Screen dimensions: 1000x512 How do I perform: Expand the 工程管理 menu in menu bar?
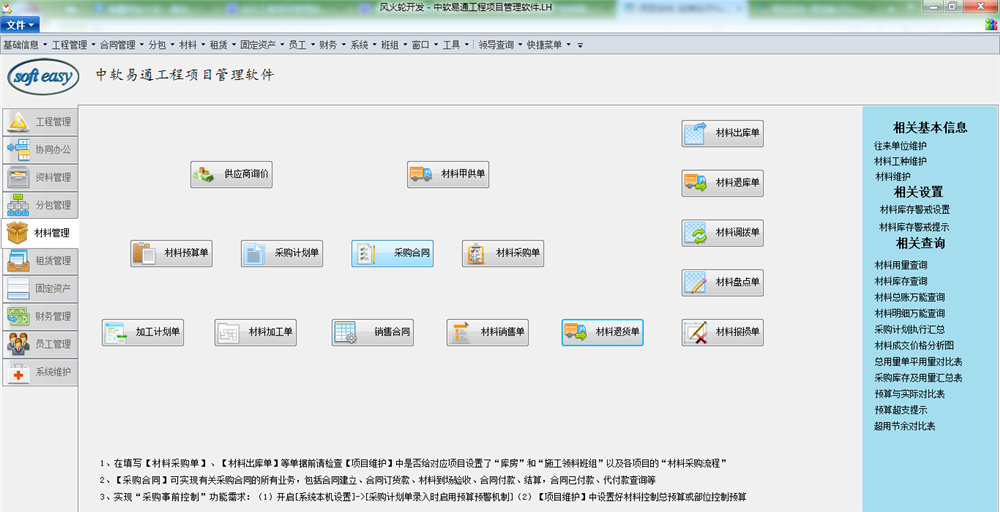(74, 45)
